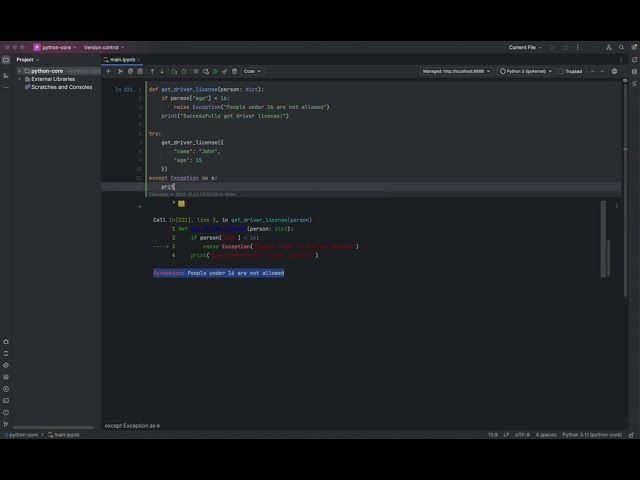The image size is (640, 480).
Task: Go to next highlighted error arrow
Action: pyautogui.click(x=602, y=71)
